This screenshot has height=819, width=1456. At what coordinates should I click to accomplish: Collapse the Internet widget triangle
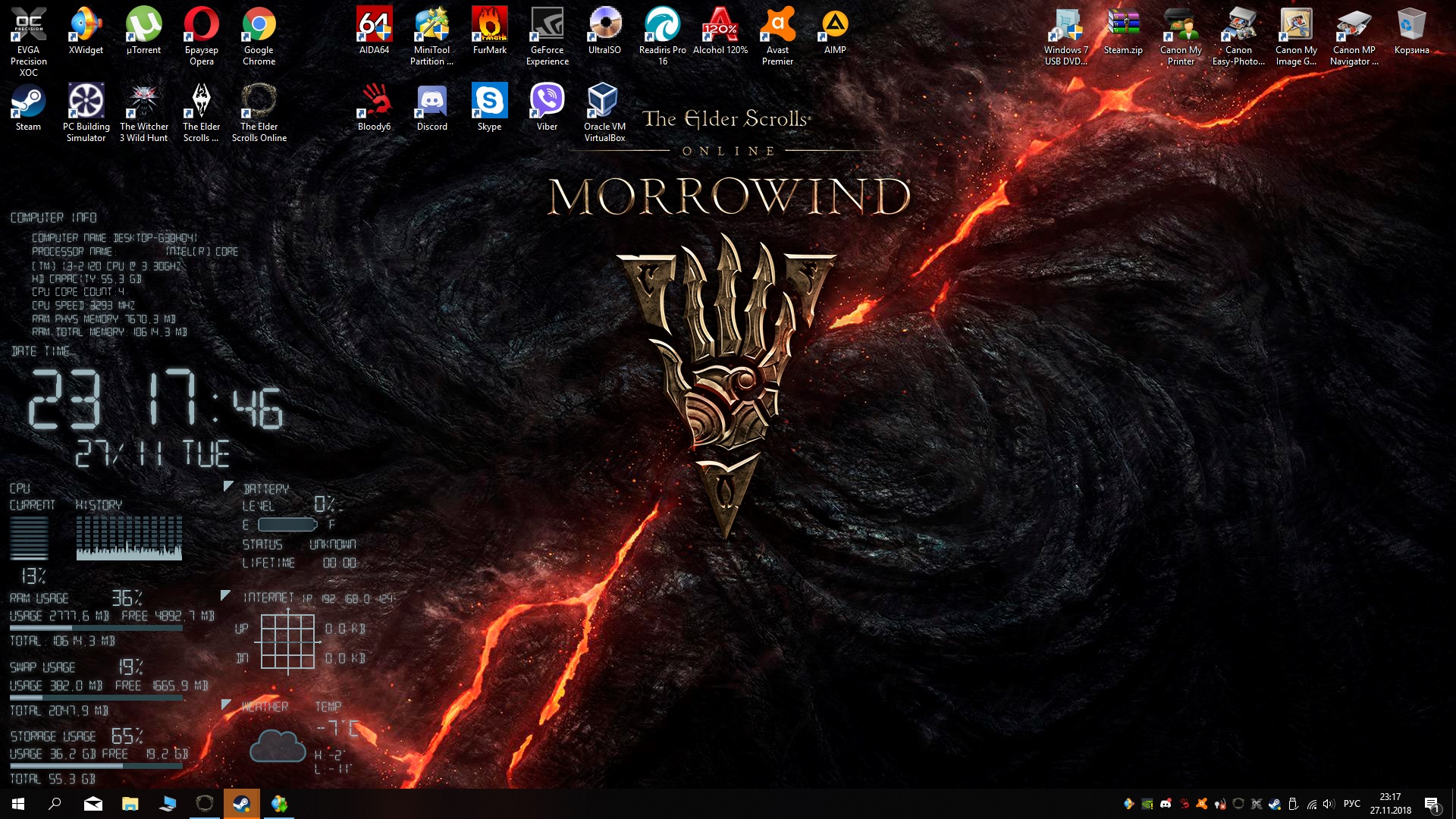225,595
